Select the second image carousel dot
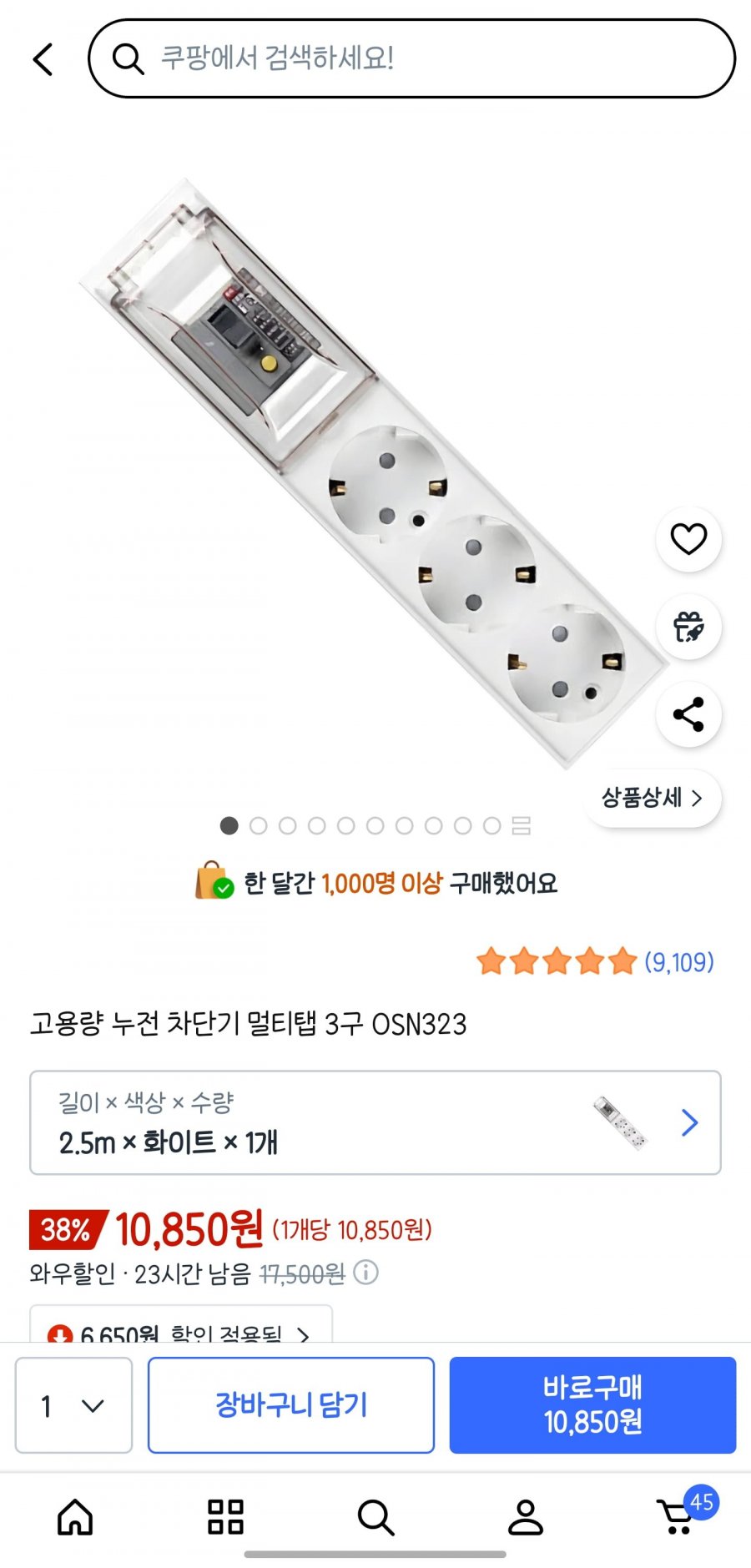The width and height of the screenshot is (751, 1568). pos(259,826)
